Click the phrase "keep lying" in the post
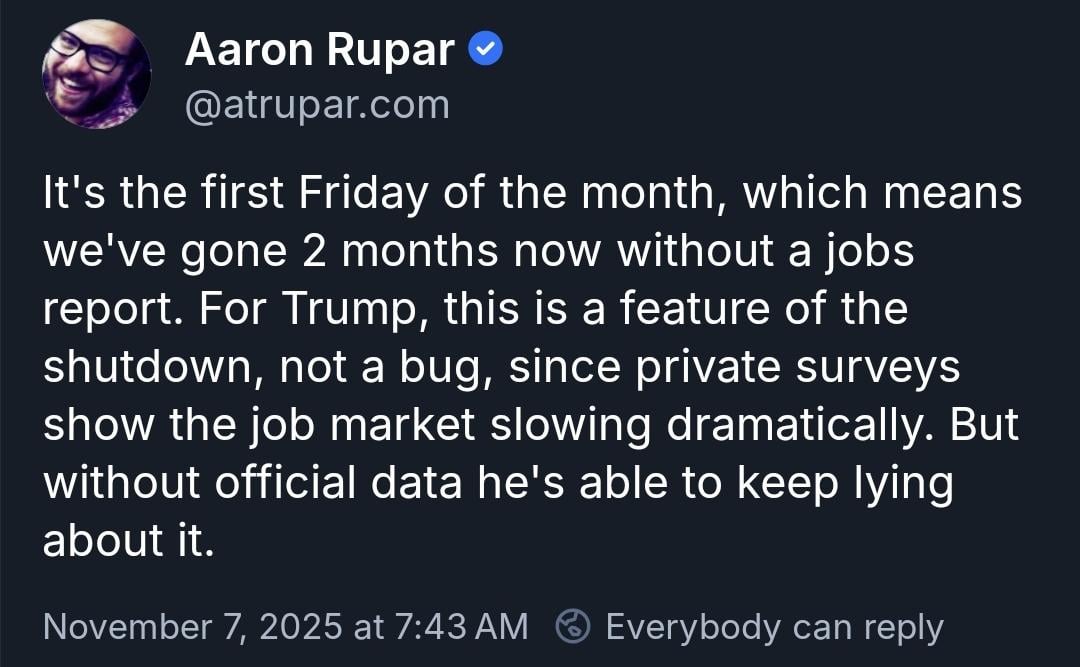This screenshot has width=1080, height=667. coord(845,483)
